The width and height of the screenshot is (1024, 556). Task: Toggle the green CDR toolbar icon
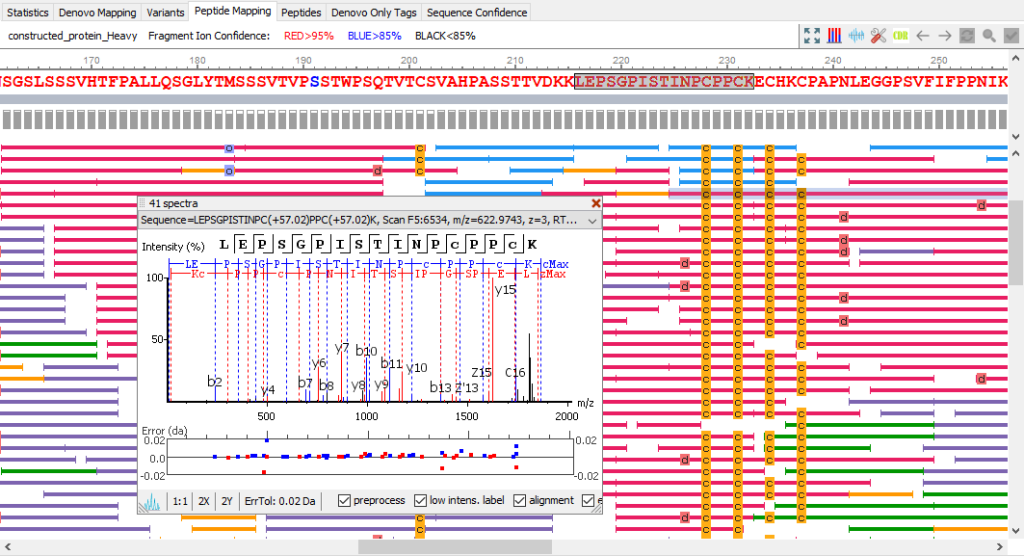click(x=901, y=36)
